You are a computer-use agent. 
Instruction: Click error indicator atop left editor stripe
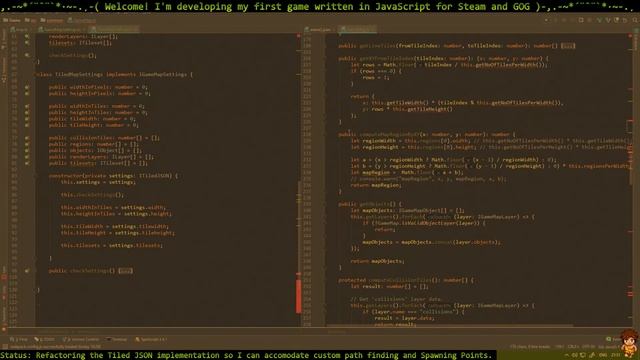point(298,36)
